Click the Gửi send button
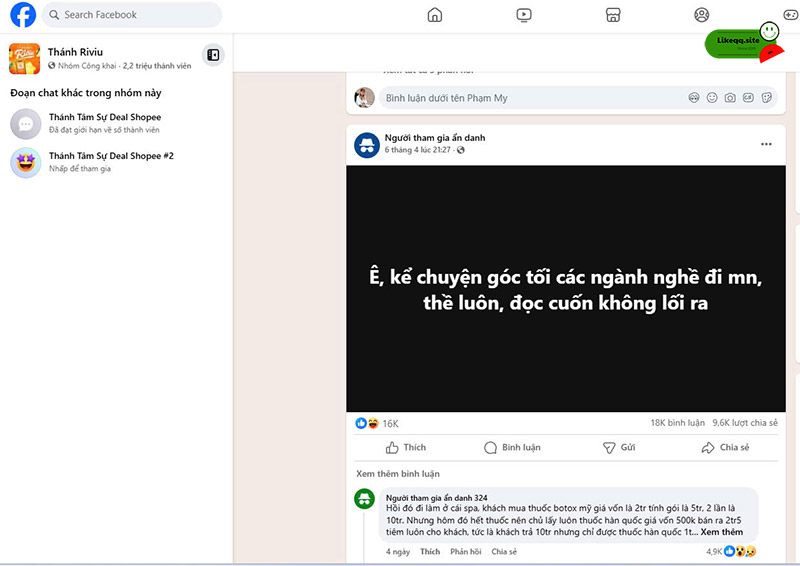Image resolution: width=800 pixels, height=566 pixels. (619, 448)
